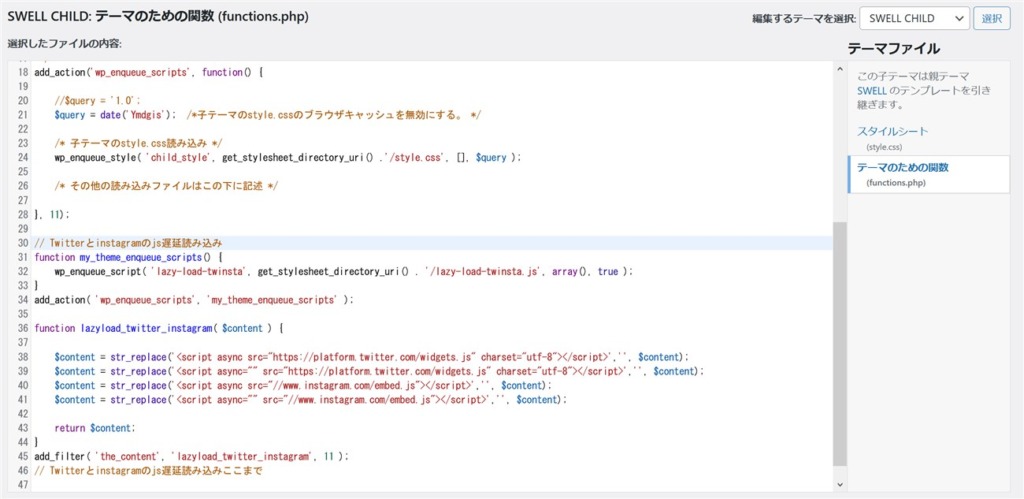The image size is (1024, 499).
Task: Click line 18 add_action wp_enqueue_scripts
Action: pos(149,72)
